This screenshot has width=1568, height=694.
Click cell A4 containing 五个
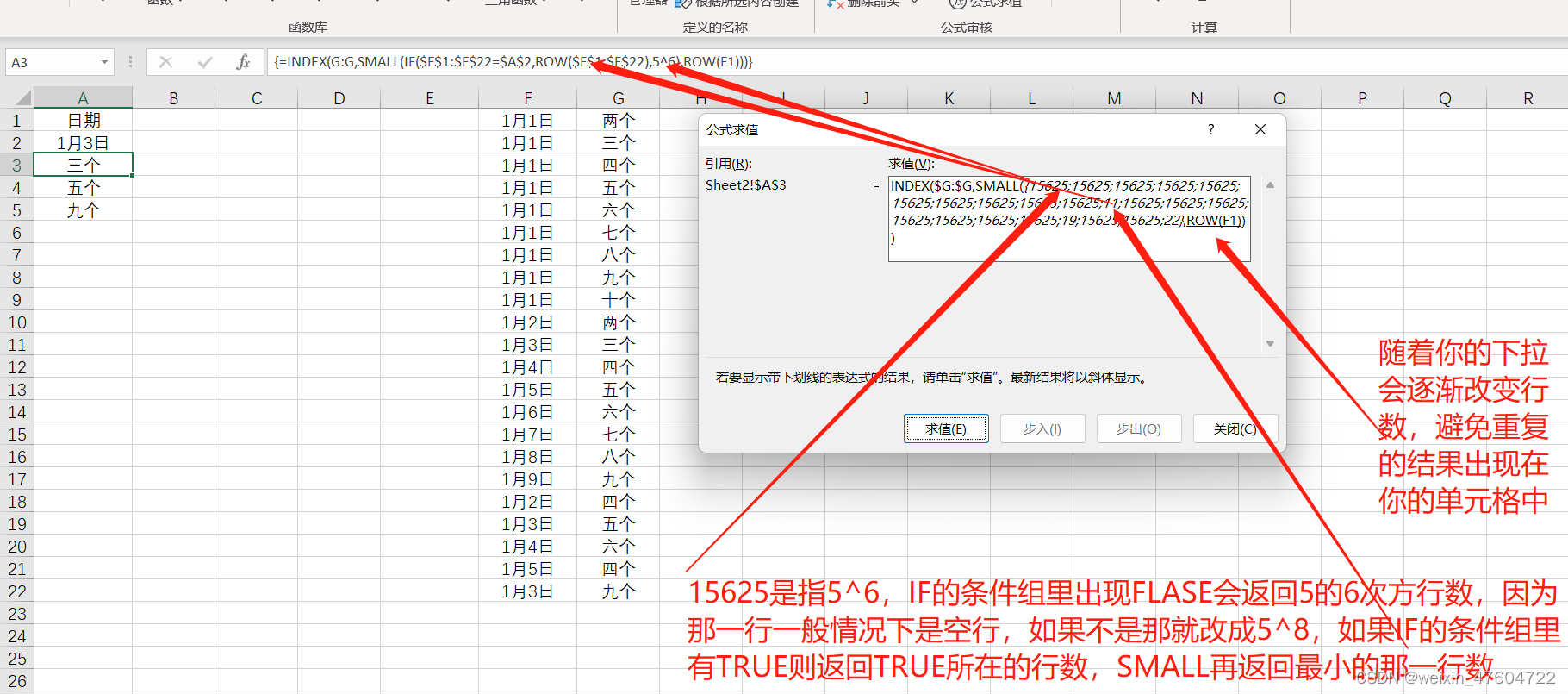pyautogui.click(x=83, y=188)
